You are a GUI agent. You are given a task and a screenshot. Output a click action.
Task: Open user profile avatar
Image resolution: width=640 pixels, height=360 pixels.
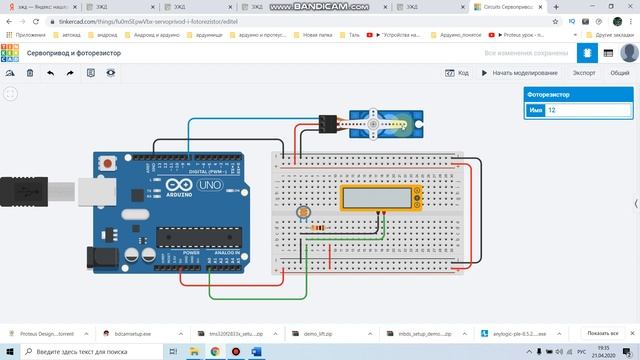click(629, 53)
